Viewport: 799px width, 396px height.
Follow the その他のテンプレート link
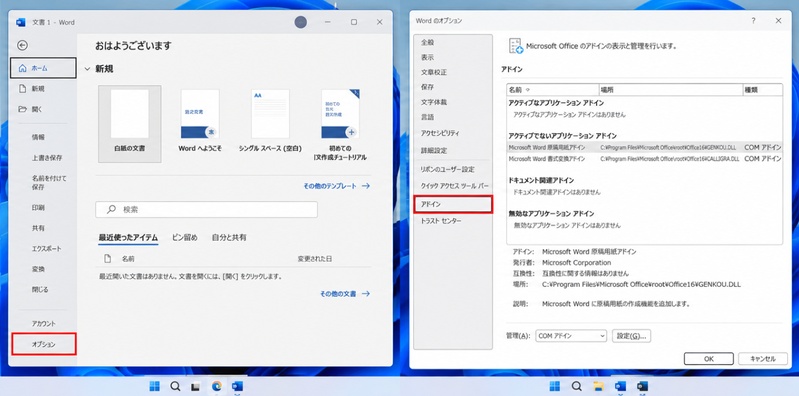337,186
